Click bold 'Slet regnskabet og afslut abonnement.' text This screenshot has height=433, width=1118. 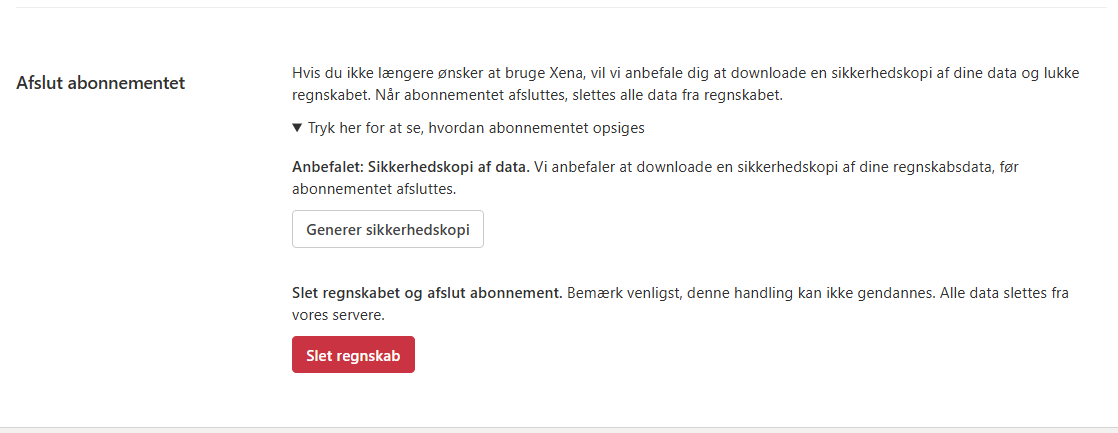426,293
